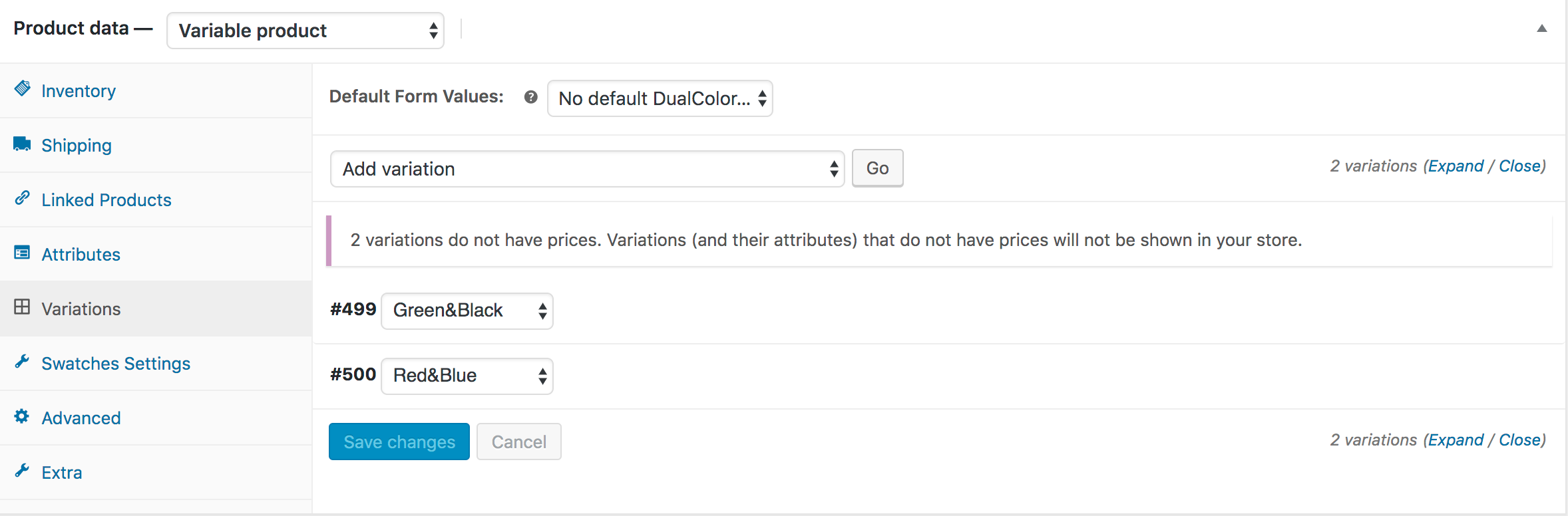Viewport: 1568px width, 516px height.
Task: Click the top Expand variations link
Action: [1456, 166]
